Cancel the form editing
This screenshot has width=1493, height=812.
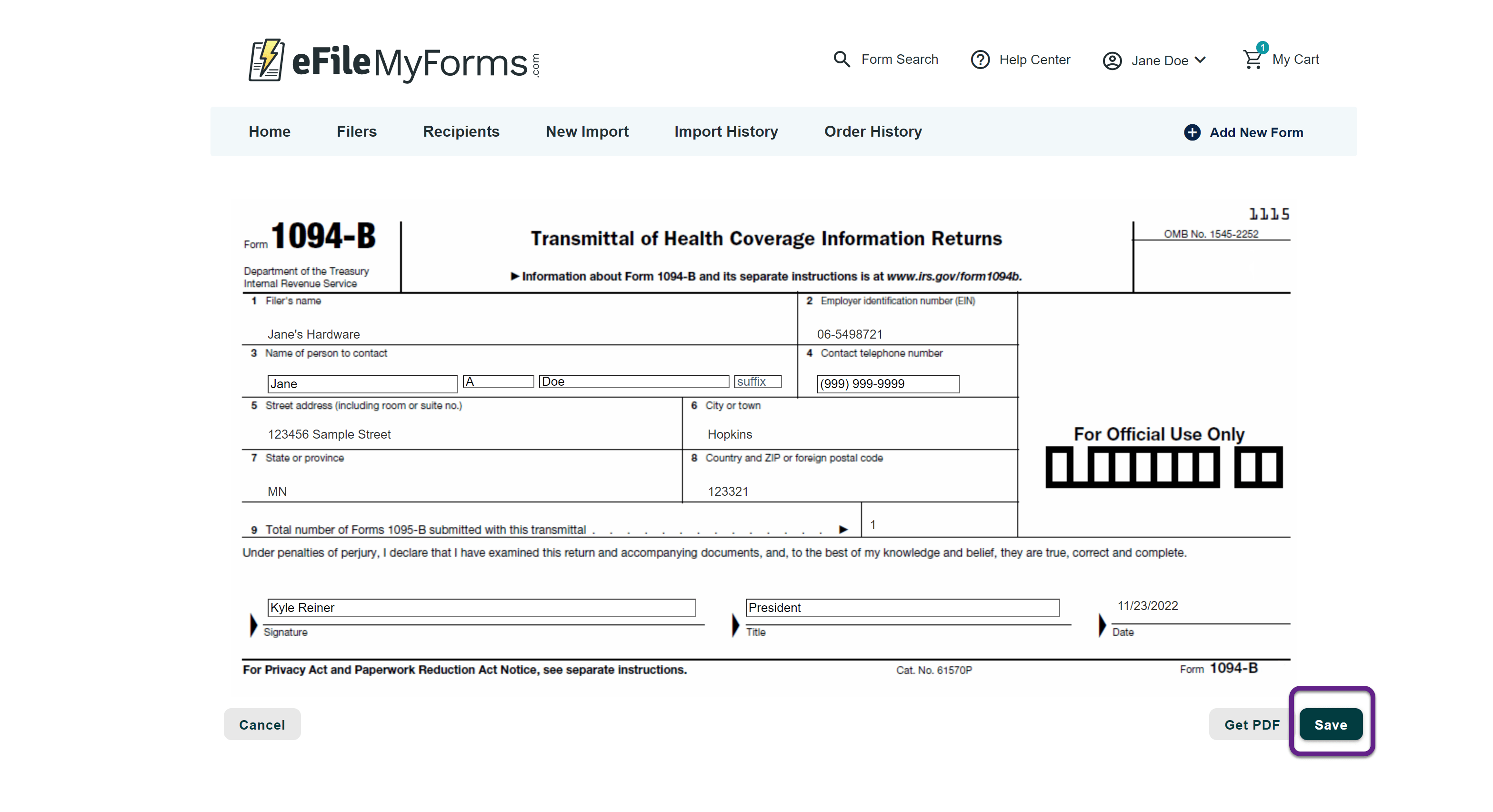[262, 724]
